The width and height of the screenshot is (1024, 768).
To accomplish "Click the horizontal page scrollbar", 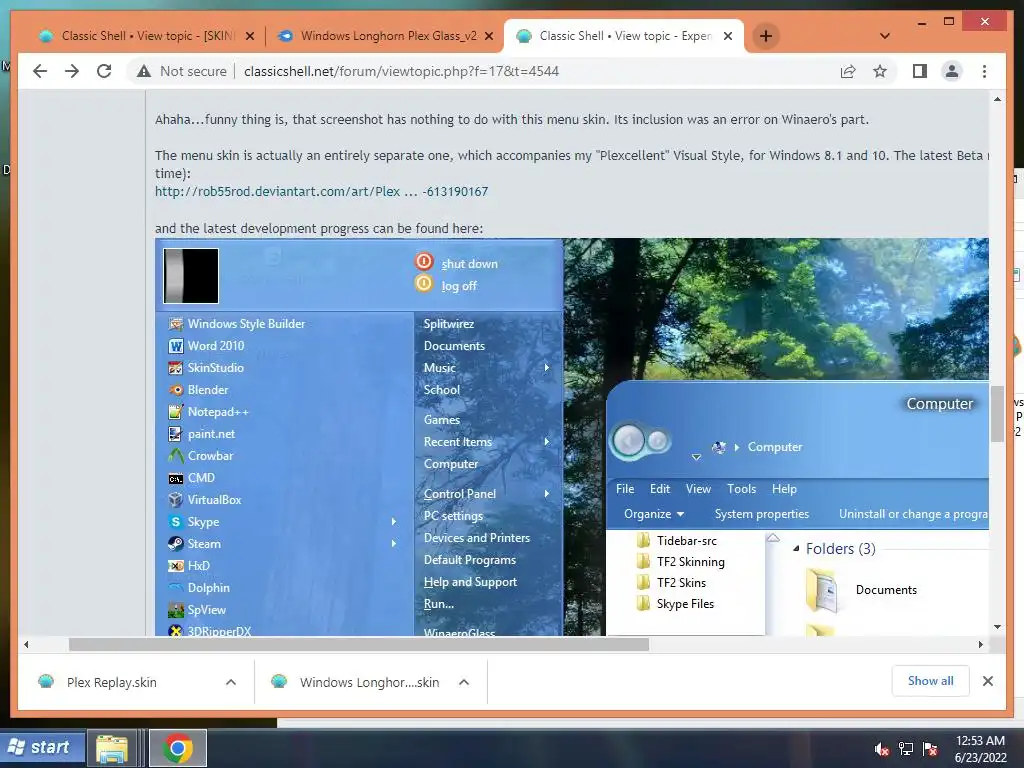I will point(359,645).
